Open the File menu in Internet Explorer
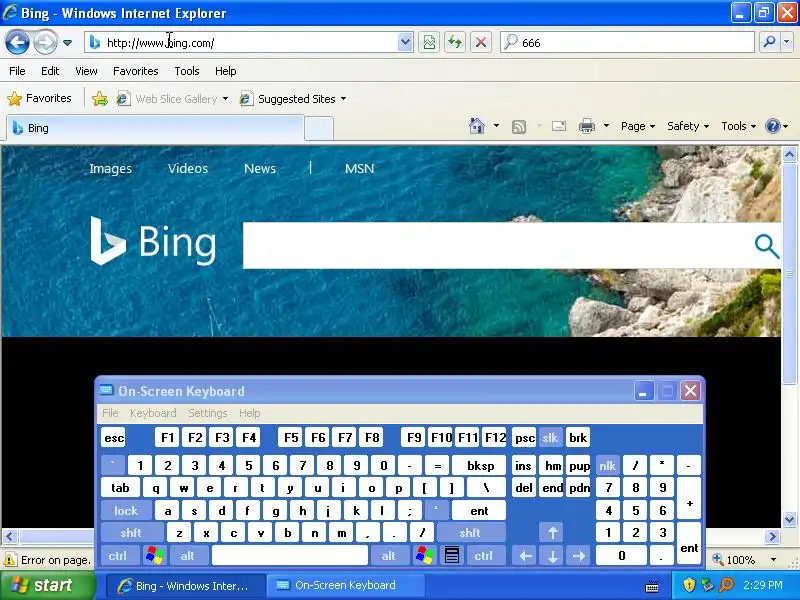The width and height of the screenshot is (800, 600). pyautogui.click(x=17, y=71)
